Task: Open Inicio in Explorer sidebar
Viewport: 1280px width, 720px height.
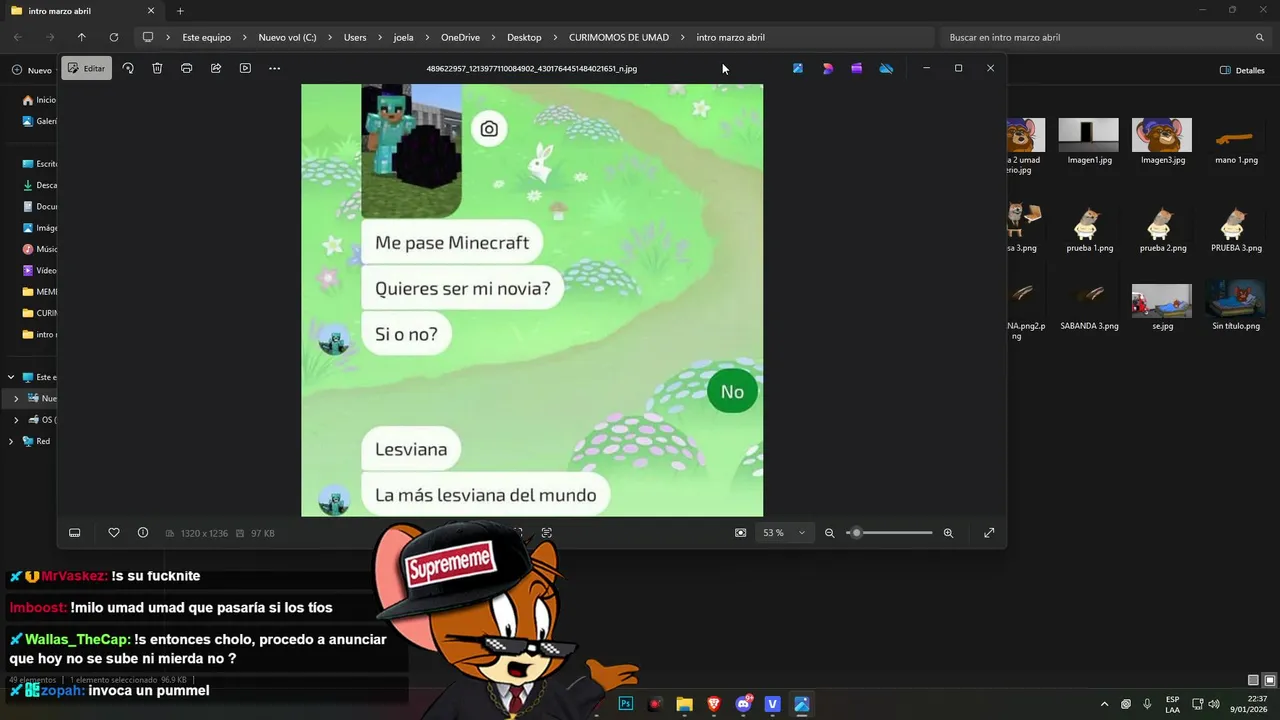Action: point(39,100)
